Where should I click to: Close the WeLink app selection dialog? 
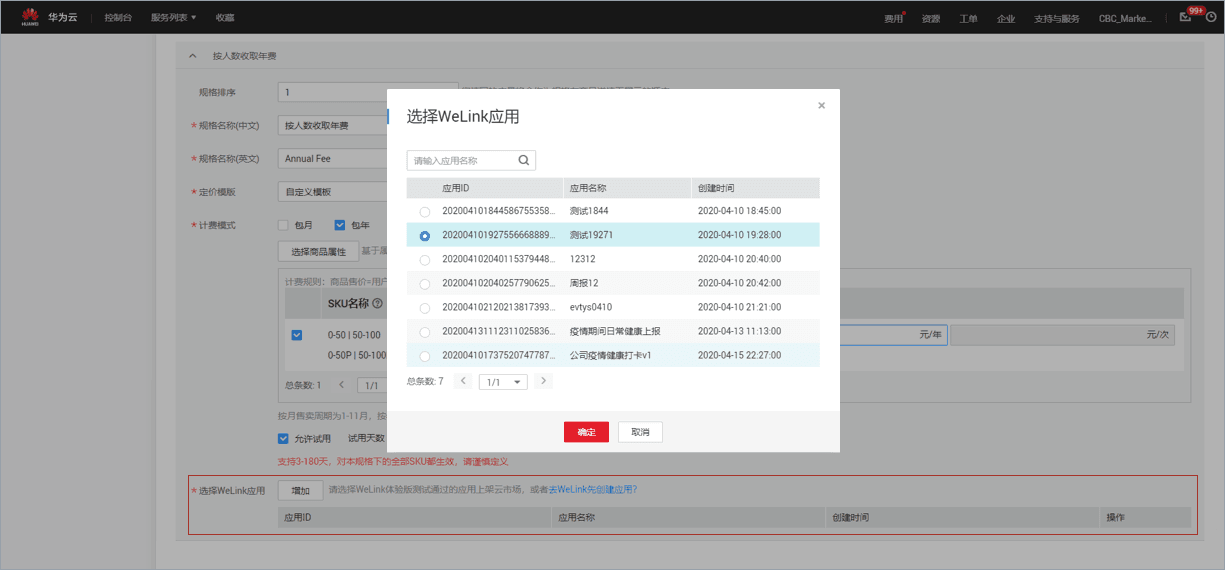pos(821,105)
